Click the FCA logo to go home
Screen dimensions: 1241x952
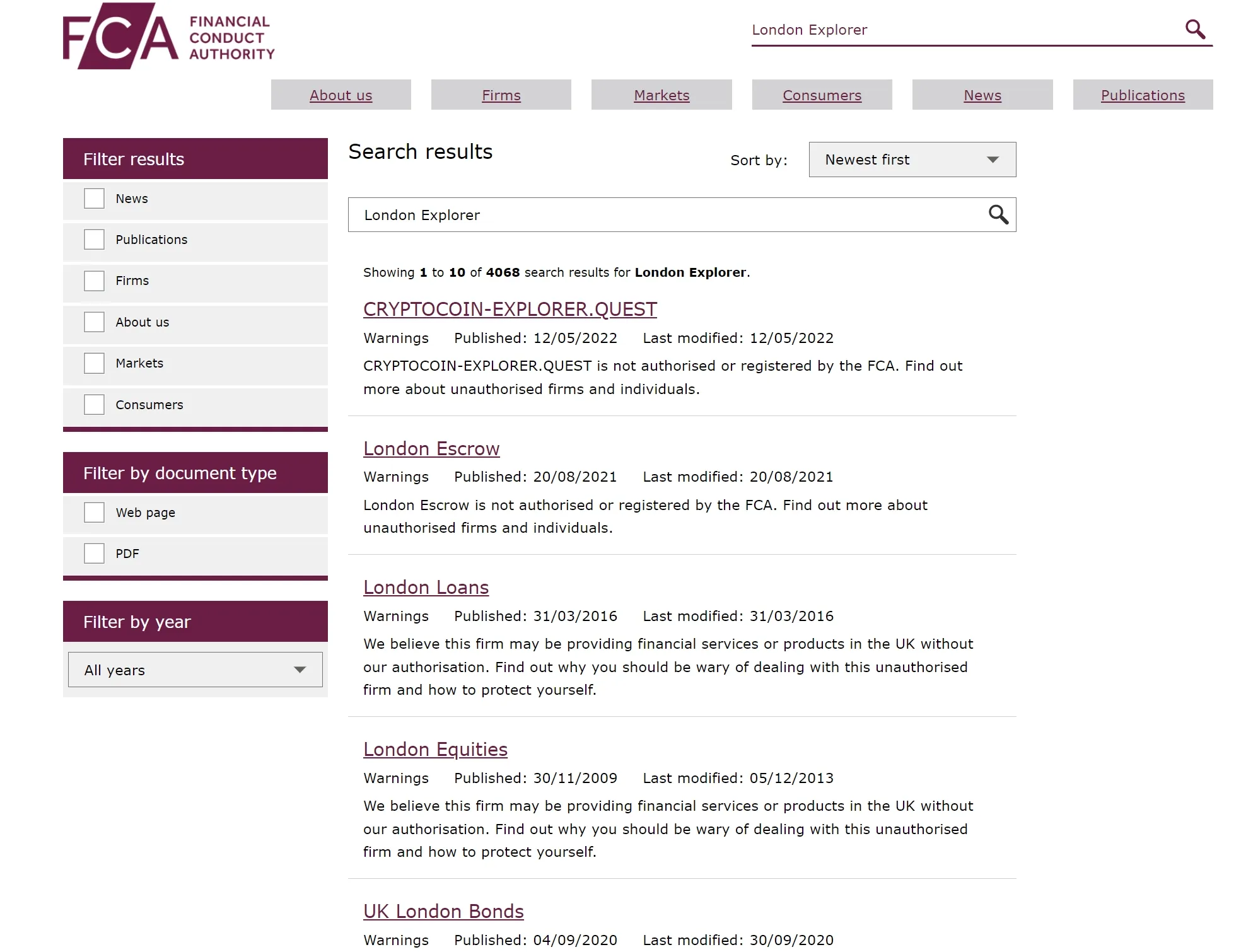[x=169, y=36]
